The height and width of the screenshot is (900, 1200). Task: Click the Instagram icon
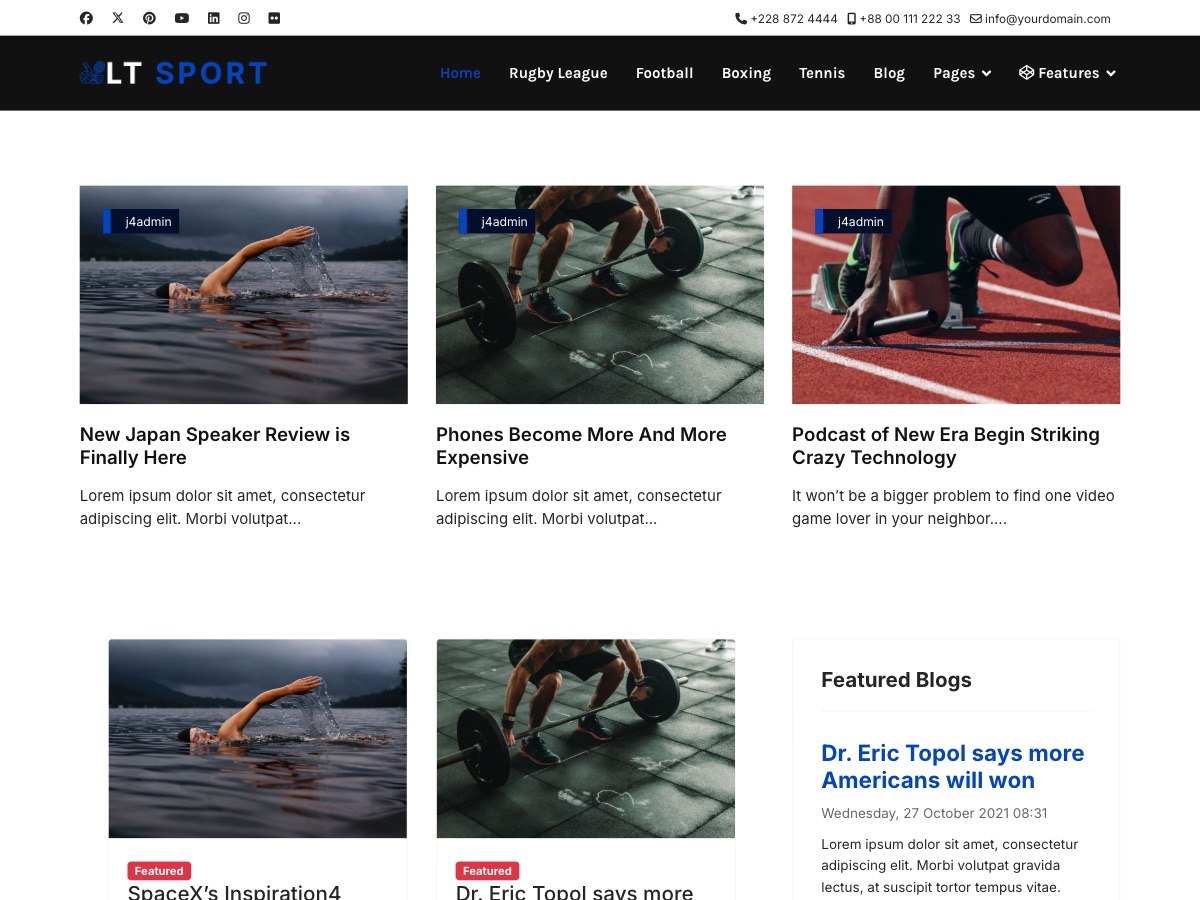tap(244, 18)
